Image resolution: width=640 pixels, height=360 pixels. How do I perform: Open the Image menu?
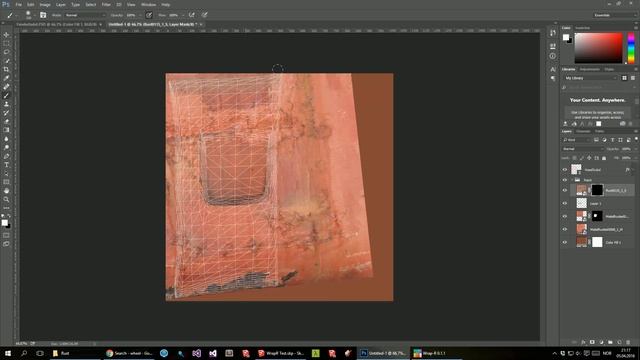[x=45, y=4]
